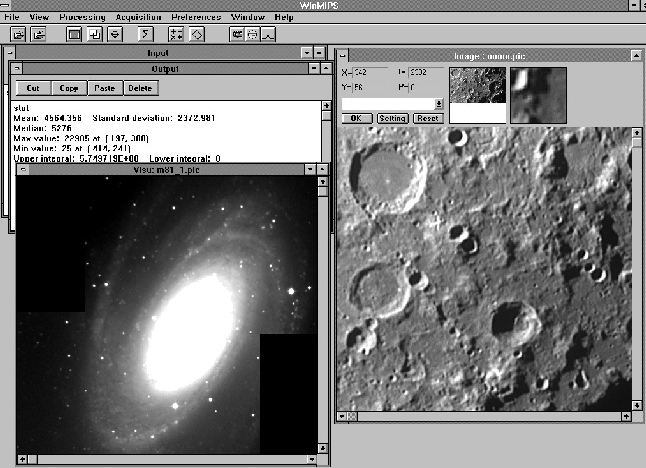Click the galaxy window horizontal scrollbar thumb
The height and width of the screenshot is (468, 646).
tap(33, 459)
